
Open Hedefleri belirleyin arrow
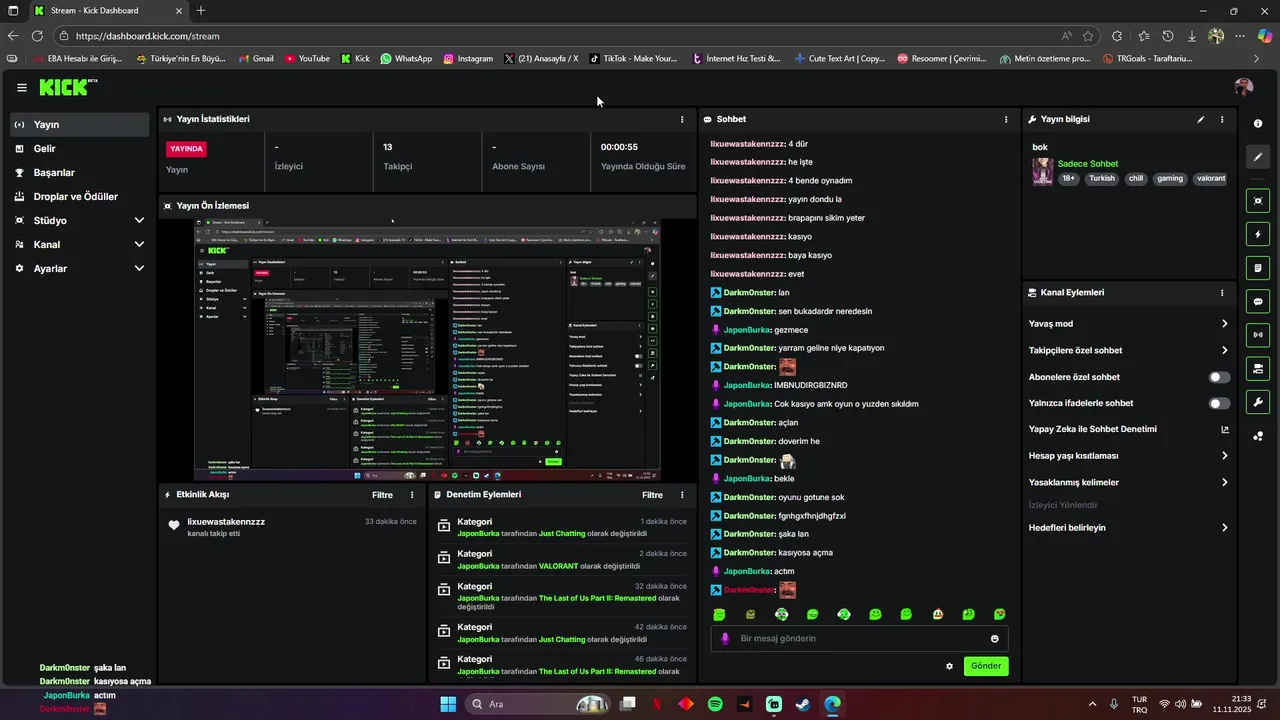(x=1225, y=528)
